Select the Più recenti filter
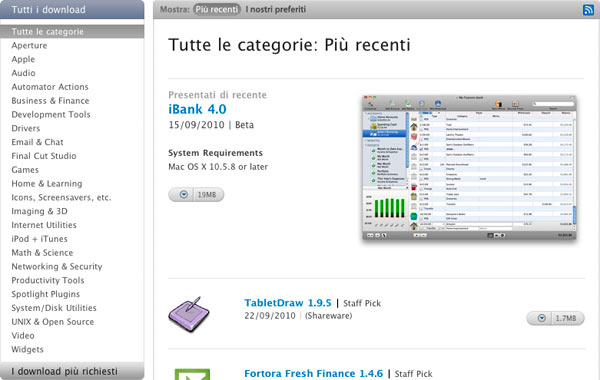Image resolution: width=600 pixels, height=380 pixels. [217, 9]
